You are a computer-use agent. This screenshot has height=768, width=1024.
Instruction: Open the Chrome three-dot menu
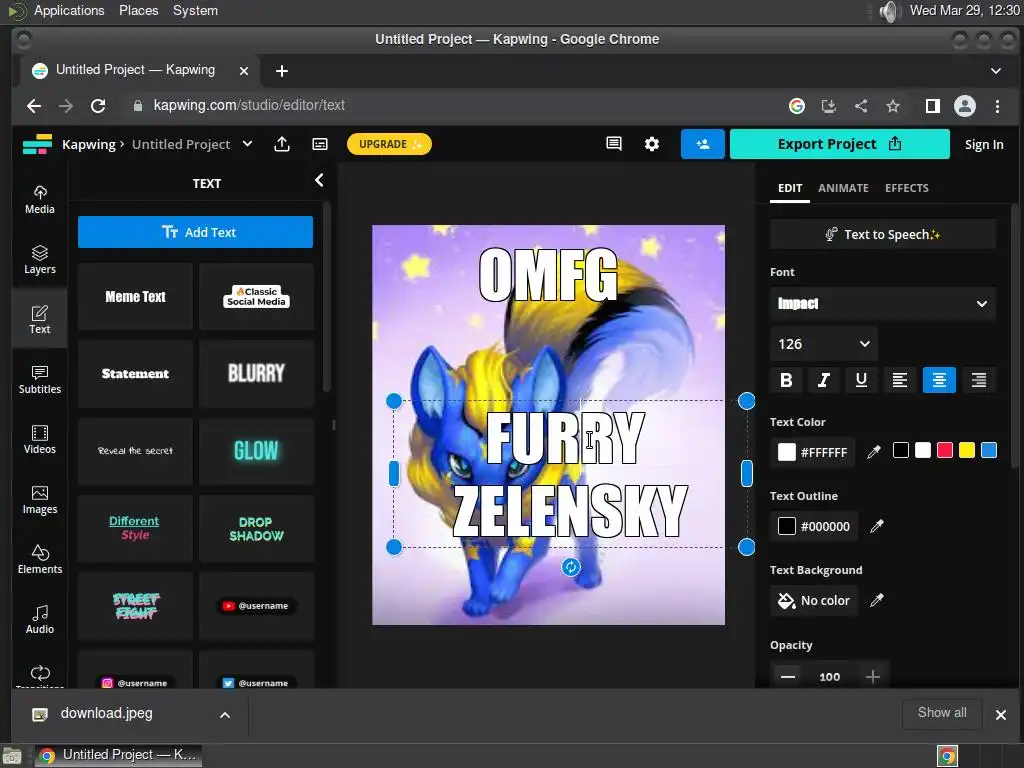(997, 106)
